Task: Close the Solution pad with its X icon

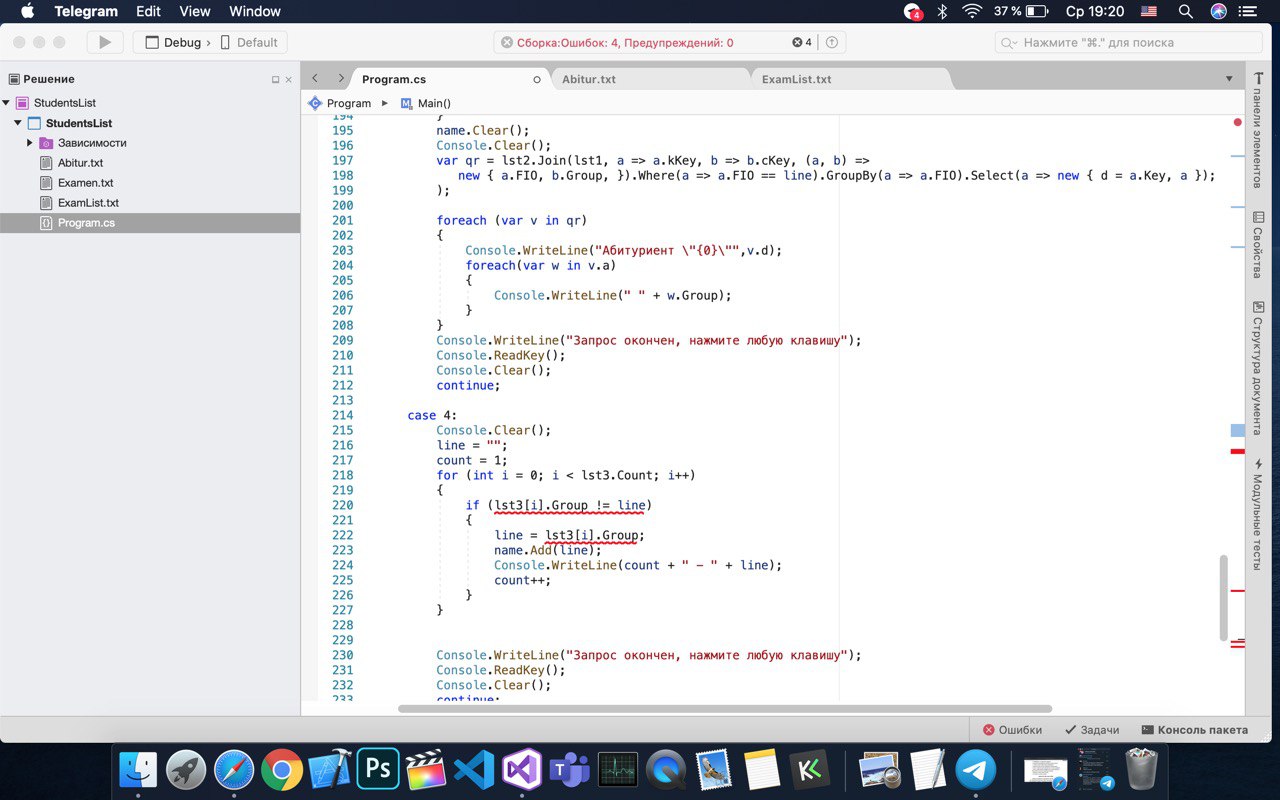Action: coord(289,80)
